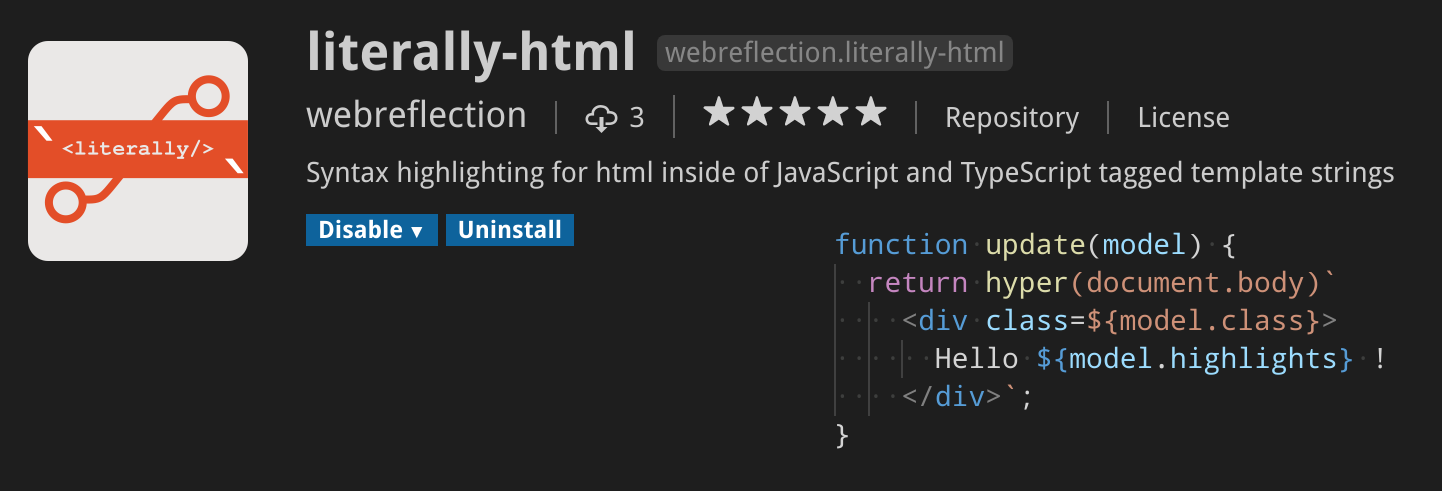Click the install count number 3
The height and width of the screenshot is (491, 1442).
coord(637,118)
